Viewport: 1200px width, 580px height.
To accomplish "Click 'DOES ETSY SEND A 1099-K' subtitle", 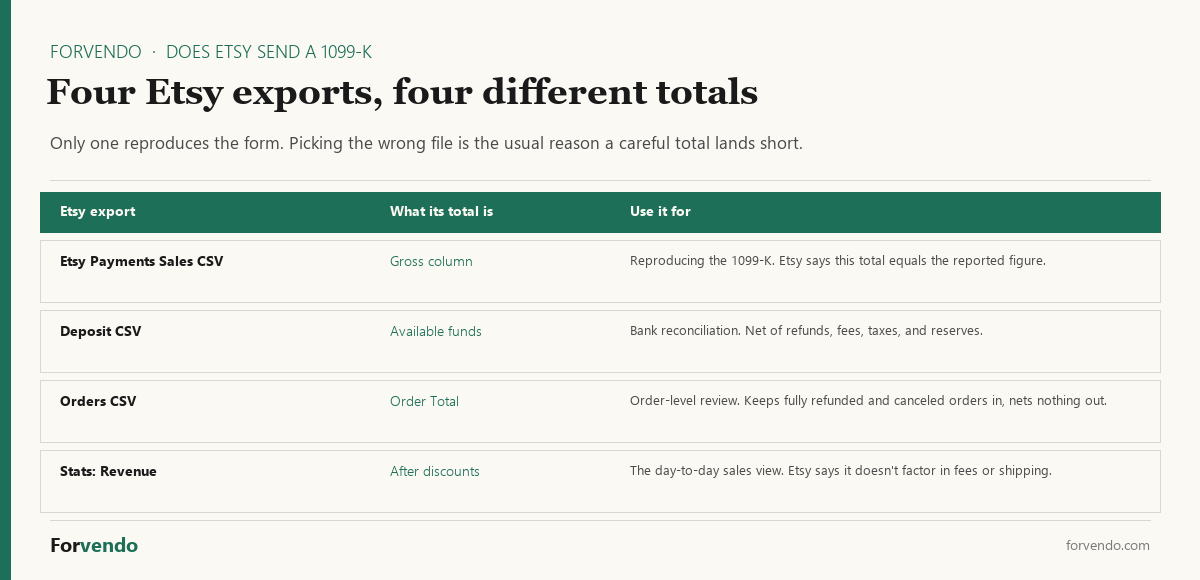I will 269,52.
